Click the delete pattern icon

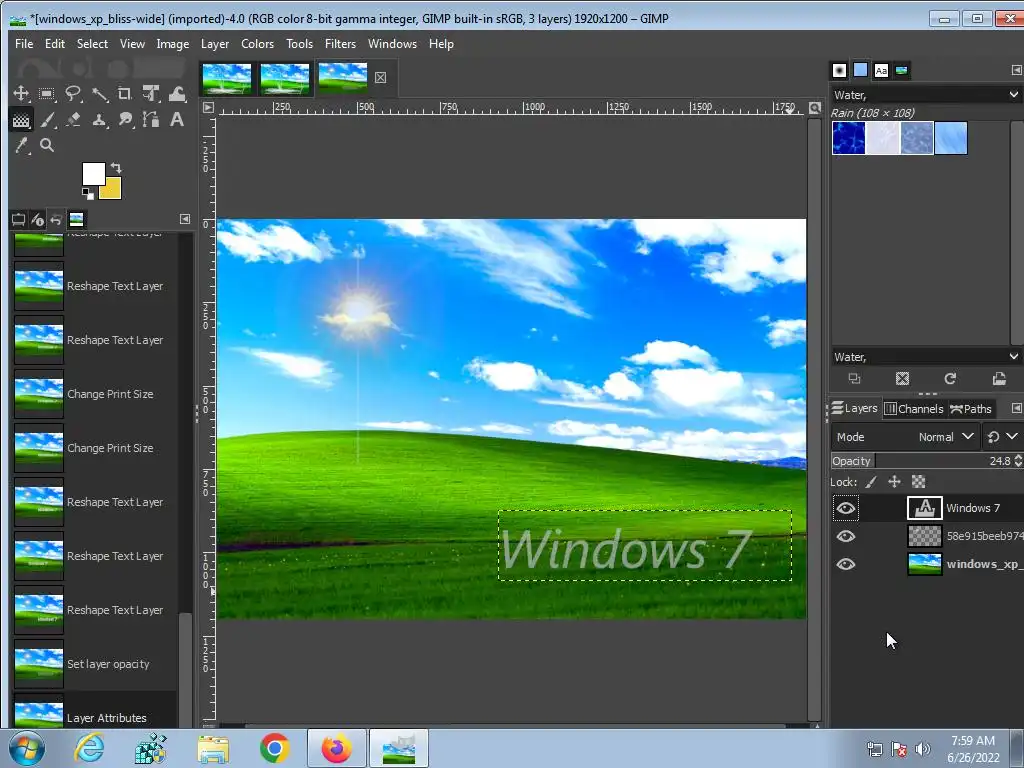(x=903, y=379)
